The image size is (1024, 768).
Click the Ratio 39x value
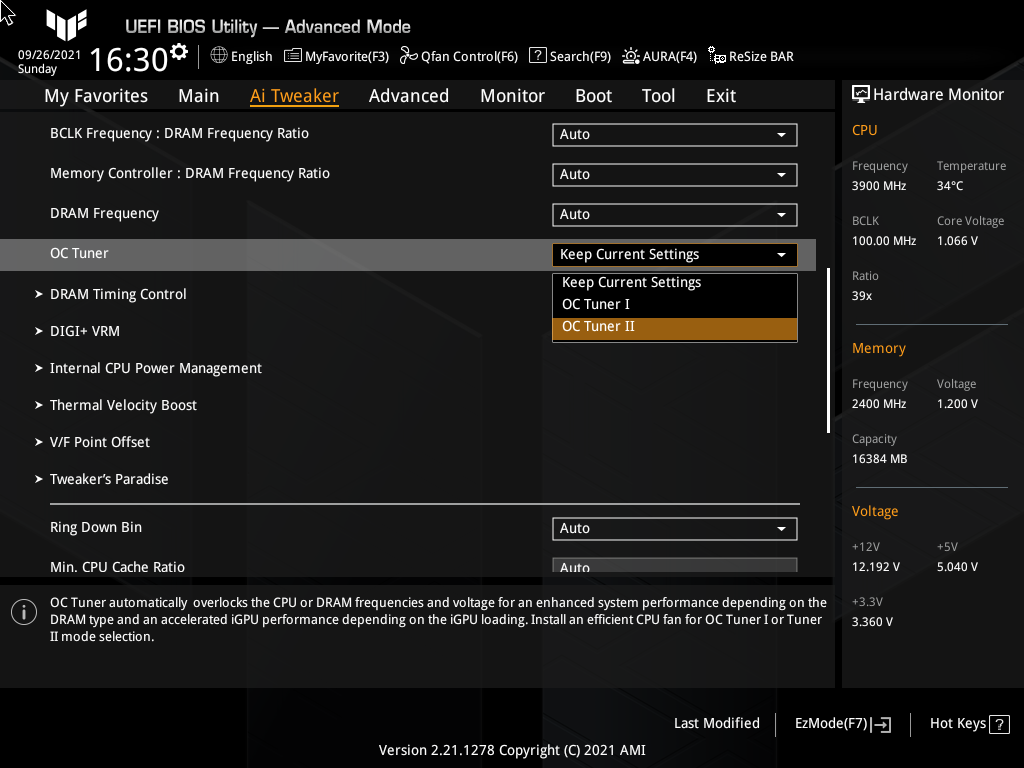point(861,296)
